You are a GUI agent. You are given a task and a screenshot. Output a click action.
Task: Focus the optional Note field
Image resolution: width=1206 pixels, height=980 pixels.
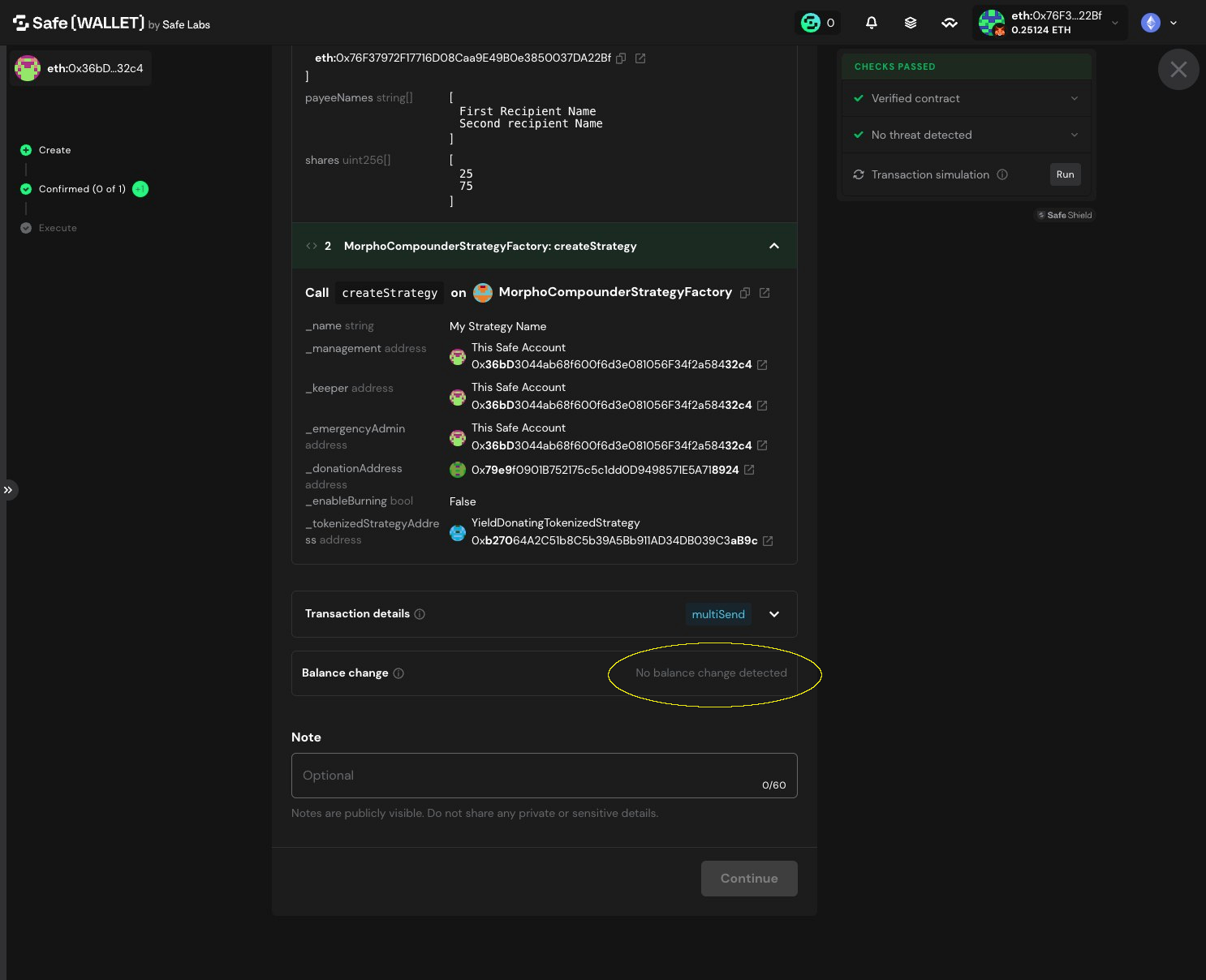tap(545, 776)
